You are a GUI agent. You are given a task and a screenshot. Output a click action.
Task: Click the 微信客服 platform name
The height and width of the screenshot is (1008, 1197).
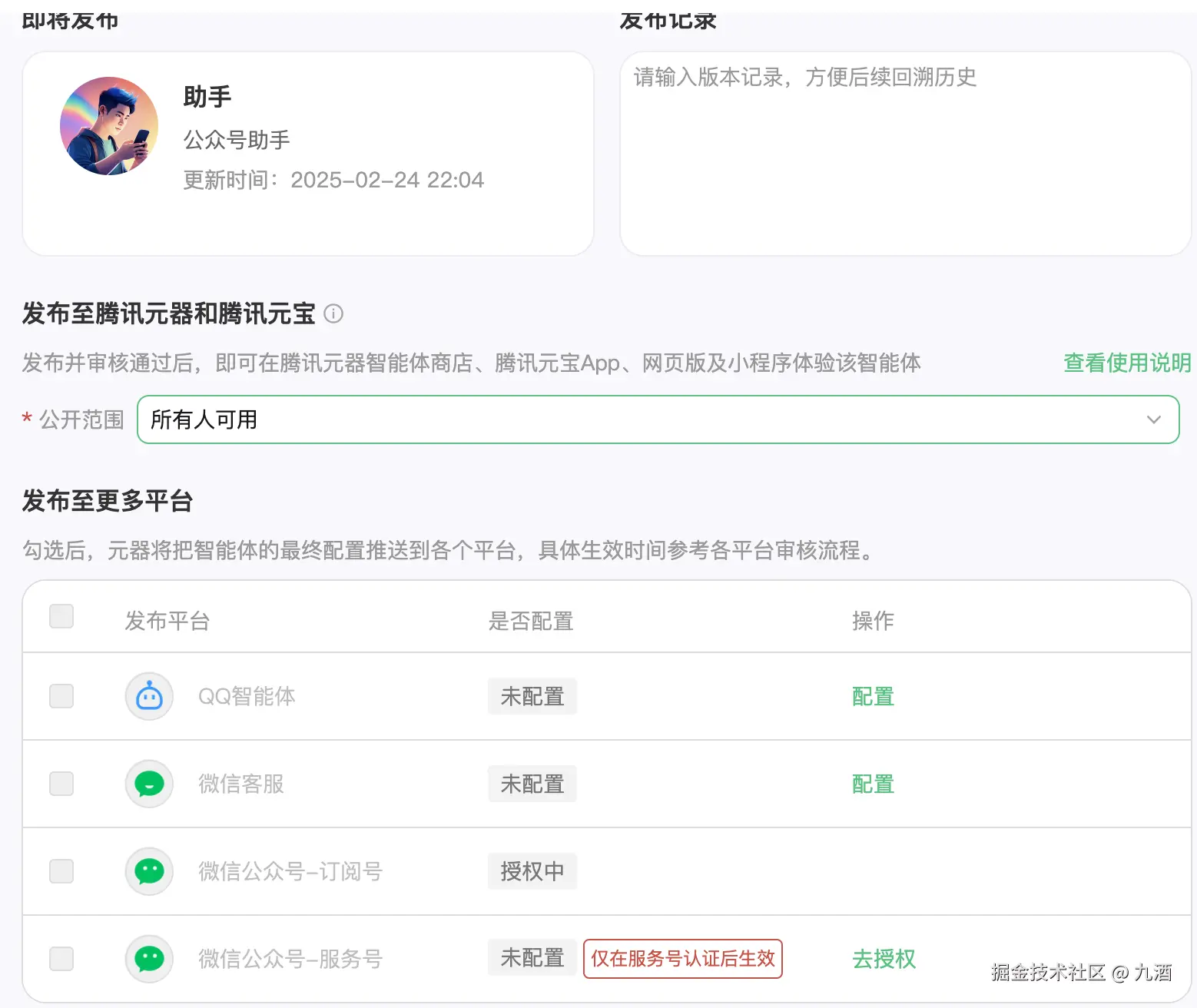(241, 784)
